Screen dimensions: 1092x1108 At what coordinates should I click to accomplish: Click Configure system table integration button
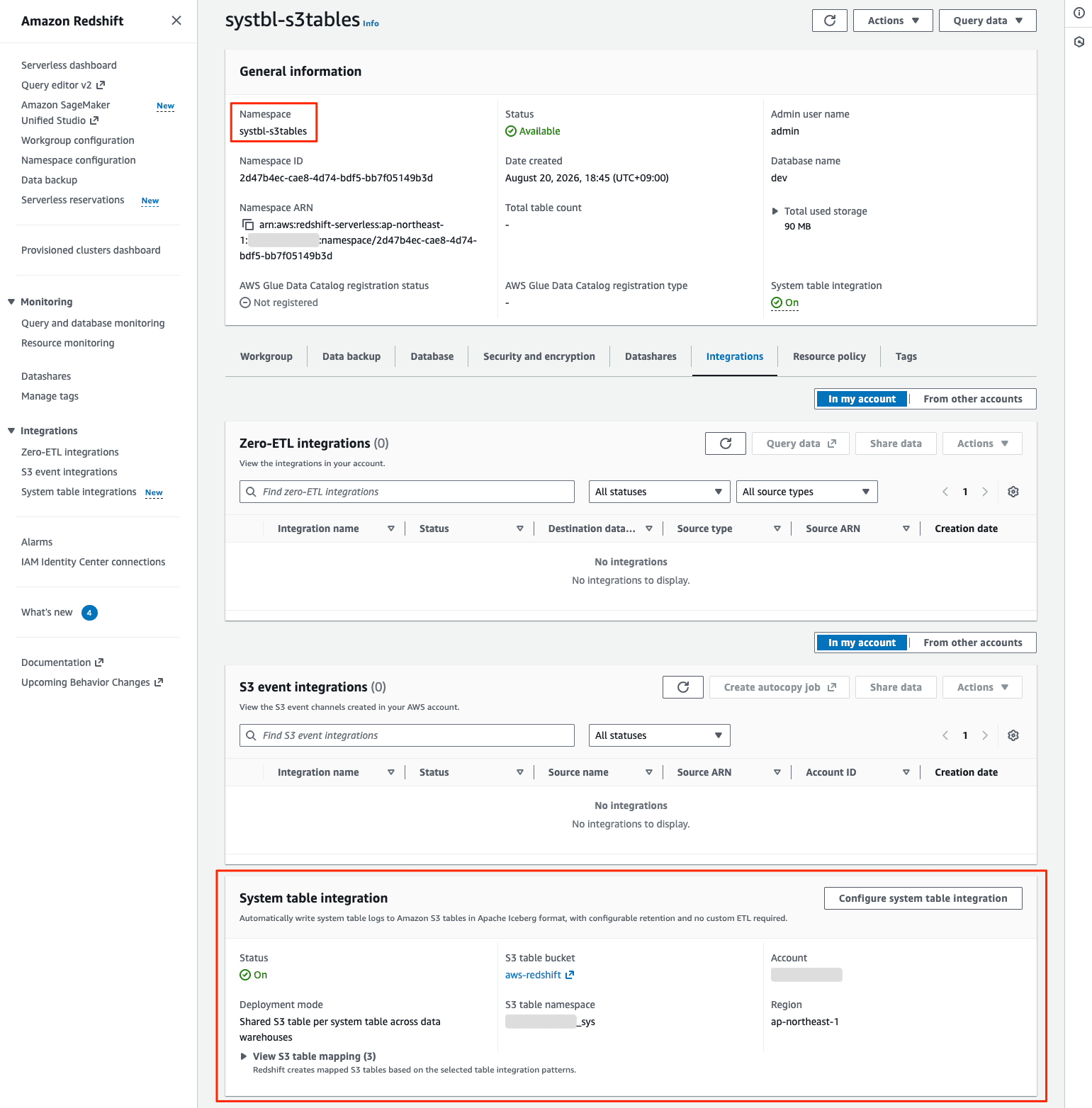pyautogui.click(x=923, y=898)
